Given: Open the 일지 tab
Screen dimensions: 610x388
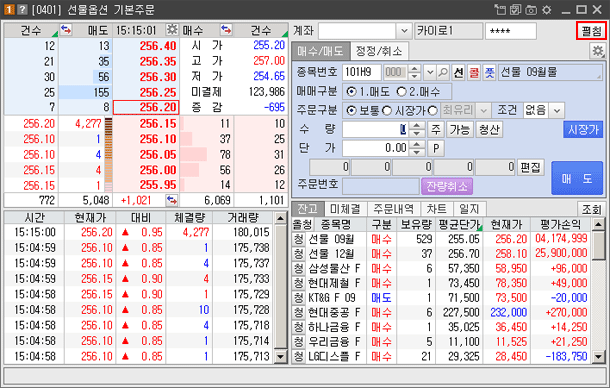Looking at the screenshot, I should 469,209.
